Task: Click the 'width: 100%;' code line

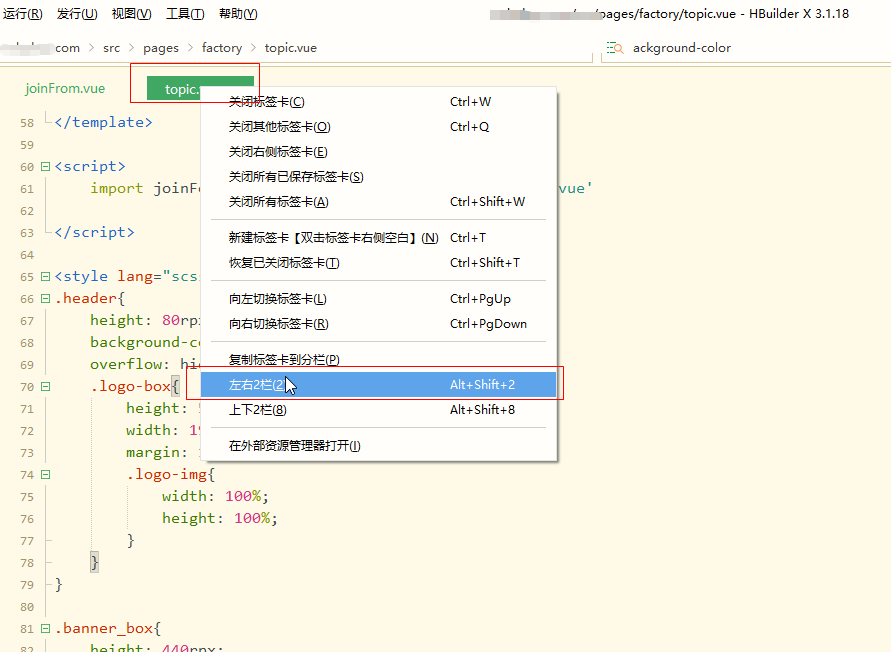Action: click(215, 496)
